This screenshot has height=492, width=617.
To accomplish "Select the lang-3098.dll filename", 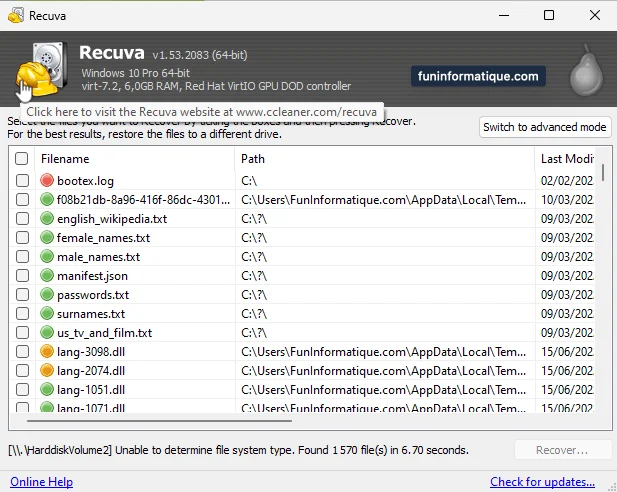I will tap(91, 351).
